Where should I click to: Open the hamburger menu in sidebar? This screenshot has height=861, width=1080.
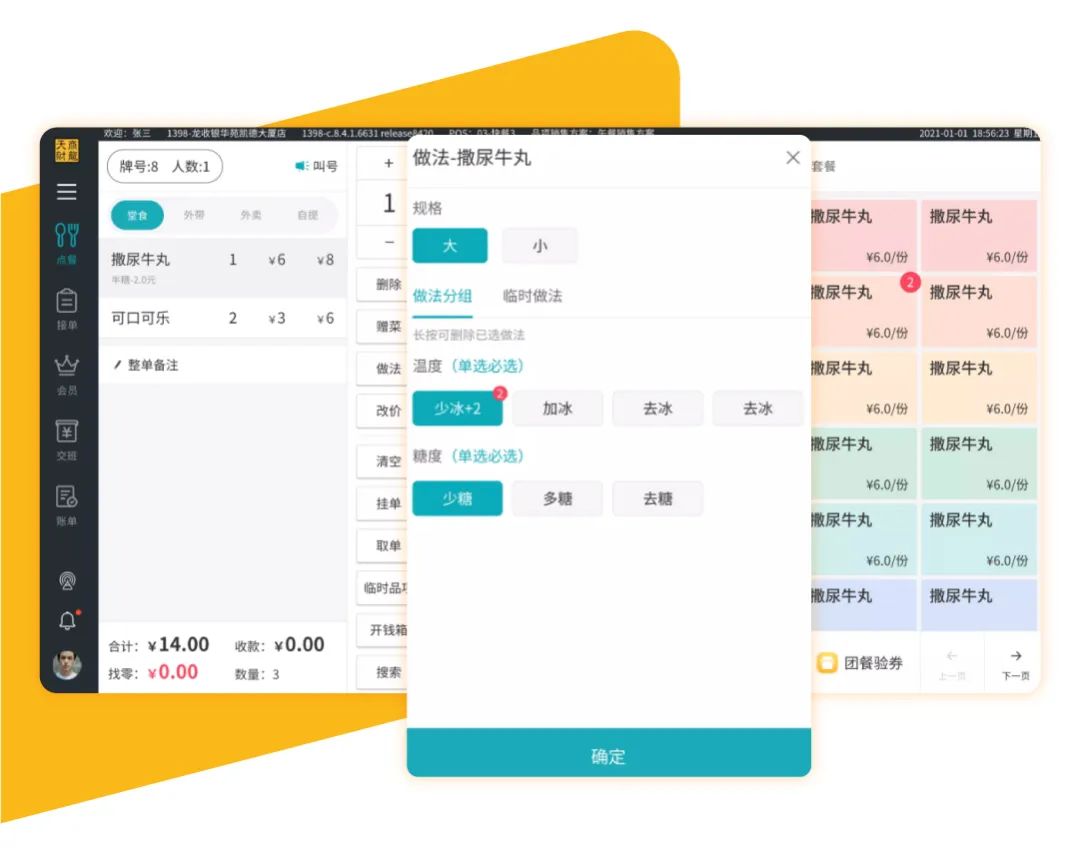tap(67, 192)
